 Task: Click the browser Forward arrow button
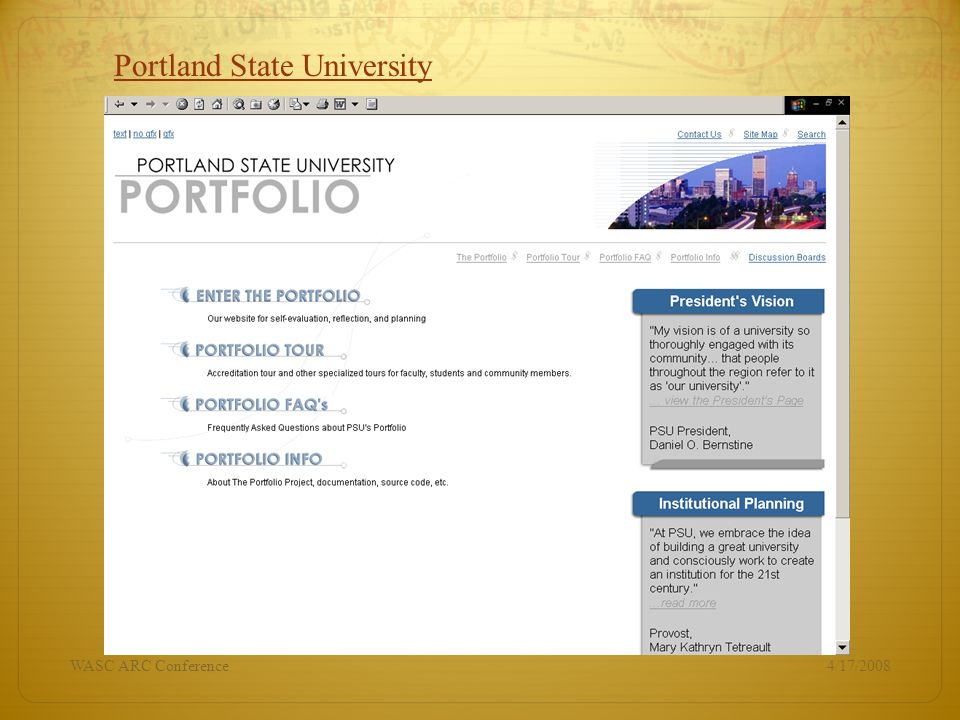(x=150, y=104)
